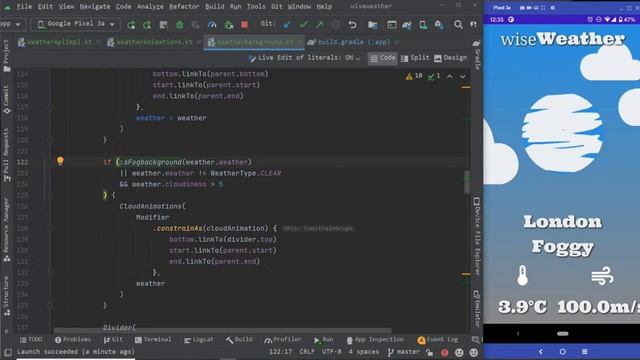The height and width of the screenshot is (360, 640).
Task: Open the Analyze menu
Action: [x=150, y=7]
